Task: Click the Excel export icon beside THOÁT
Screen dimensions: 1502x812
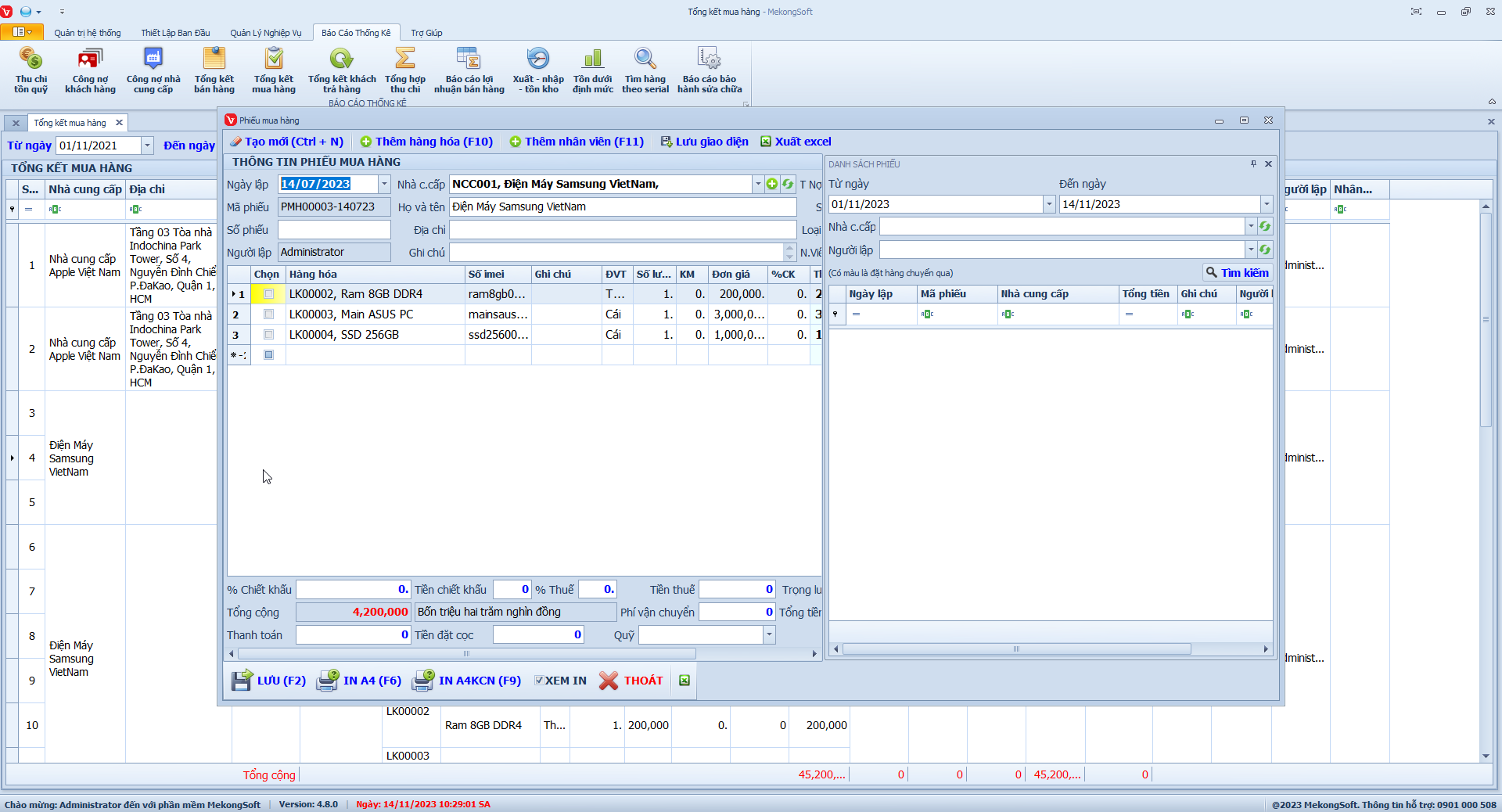Action: point(685,681)
